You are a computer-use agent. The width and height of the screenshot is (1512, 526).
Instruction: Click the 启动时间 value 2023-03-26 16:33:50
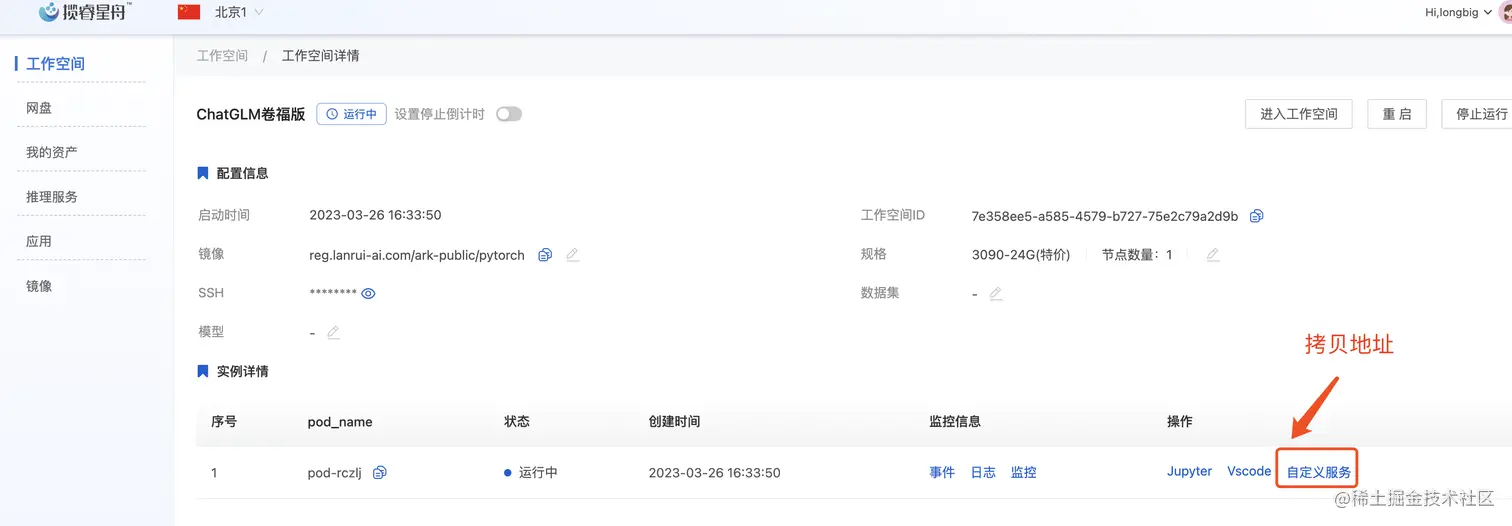pyautogui.click(x=375, y=215)
